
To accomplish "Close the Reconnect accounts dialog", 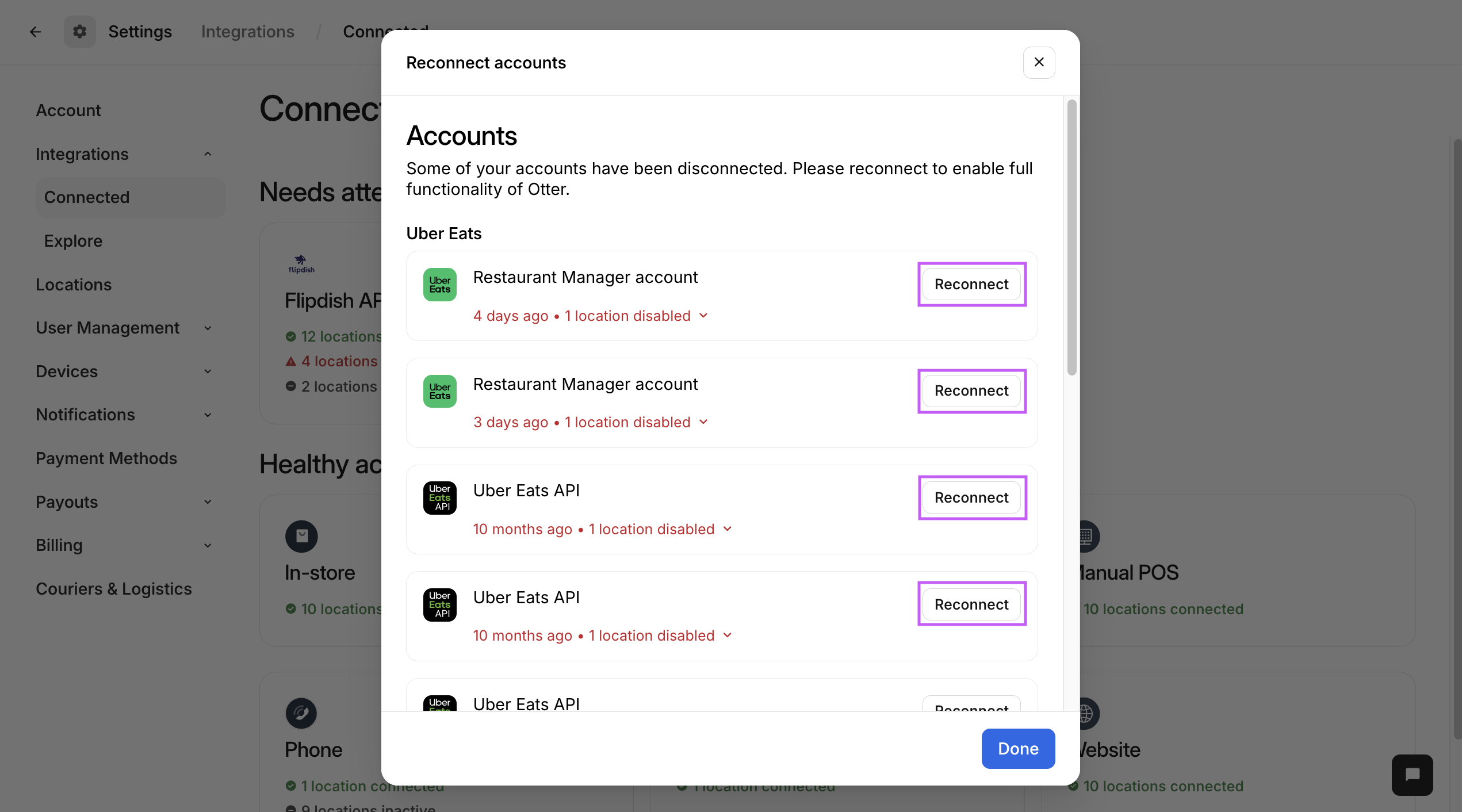I will 1039,62.
